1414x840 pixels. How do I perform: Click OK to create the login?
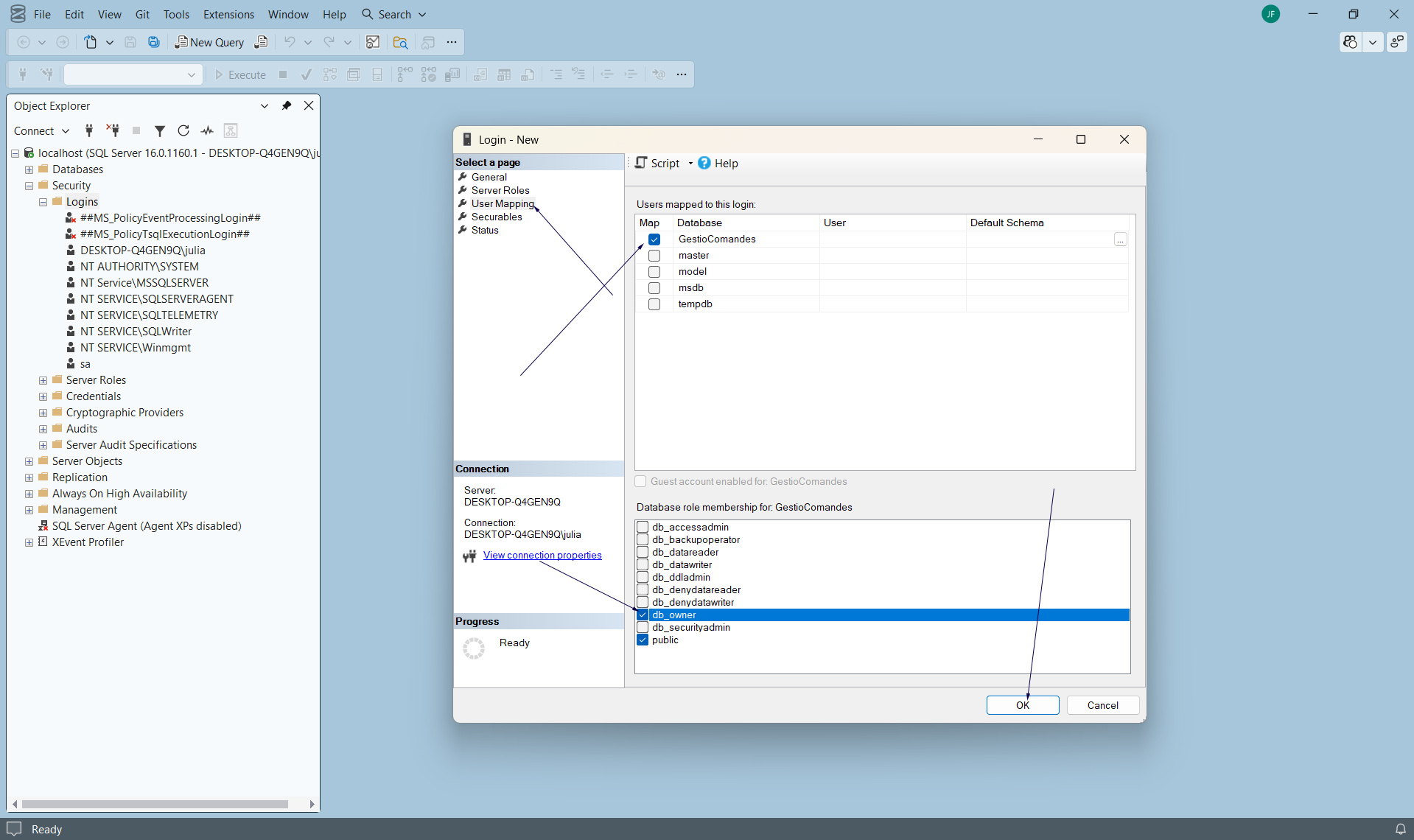(1022, 705)
